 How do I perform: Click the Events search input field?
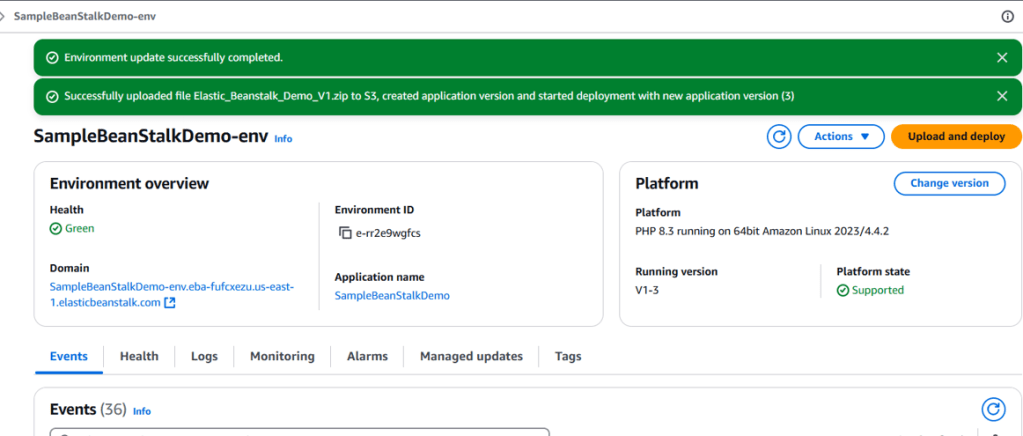pos(300,432)
